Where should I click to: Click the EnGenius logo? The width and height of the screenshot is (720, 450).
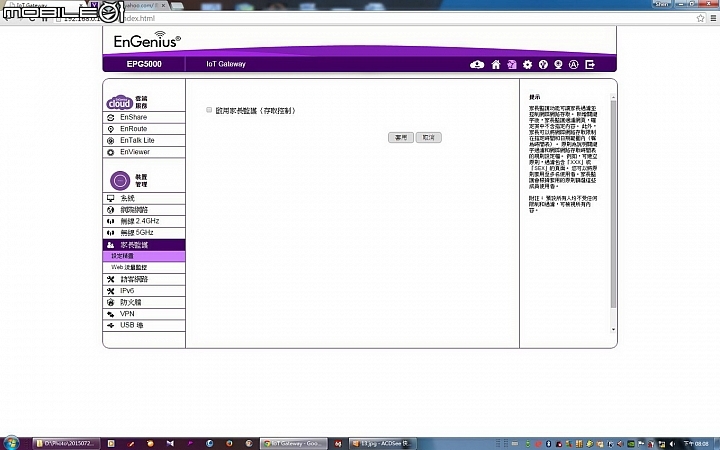(x=147, y=40)
